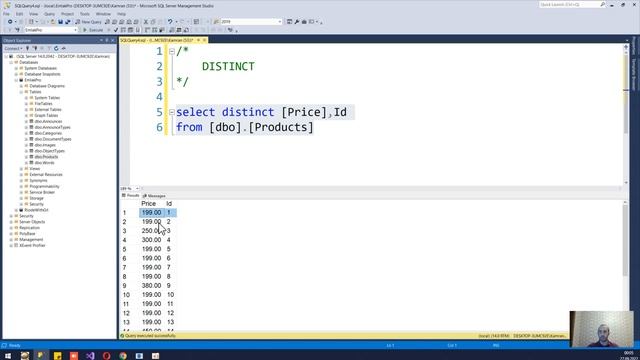Image resolution: width=640 pixels, height=360 pixels.
Task: Open the Connect dropdown in Object Explorer
Action: [13, 48]
